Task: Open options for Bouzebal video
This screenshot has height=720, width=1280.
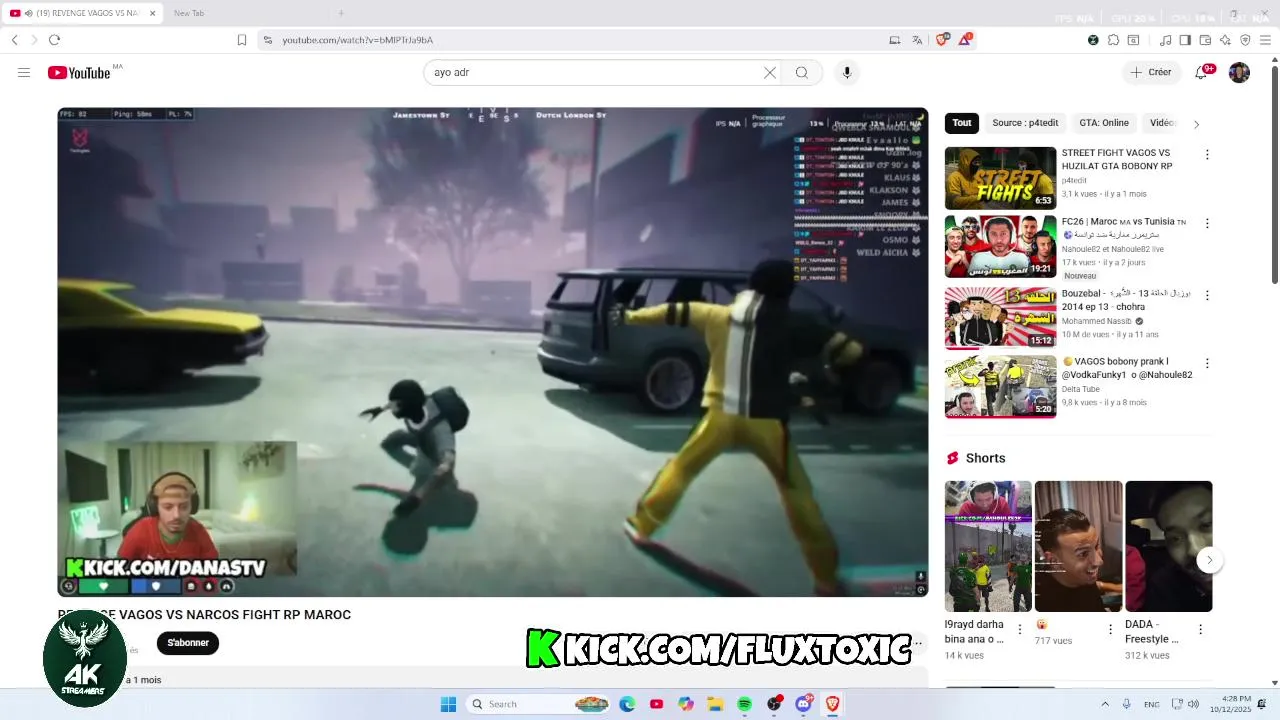Action: click(x=1207, y=295)
